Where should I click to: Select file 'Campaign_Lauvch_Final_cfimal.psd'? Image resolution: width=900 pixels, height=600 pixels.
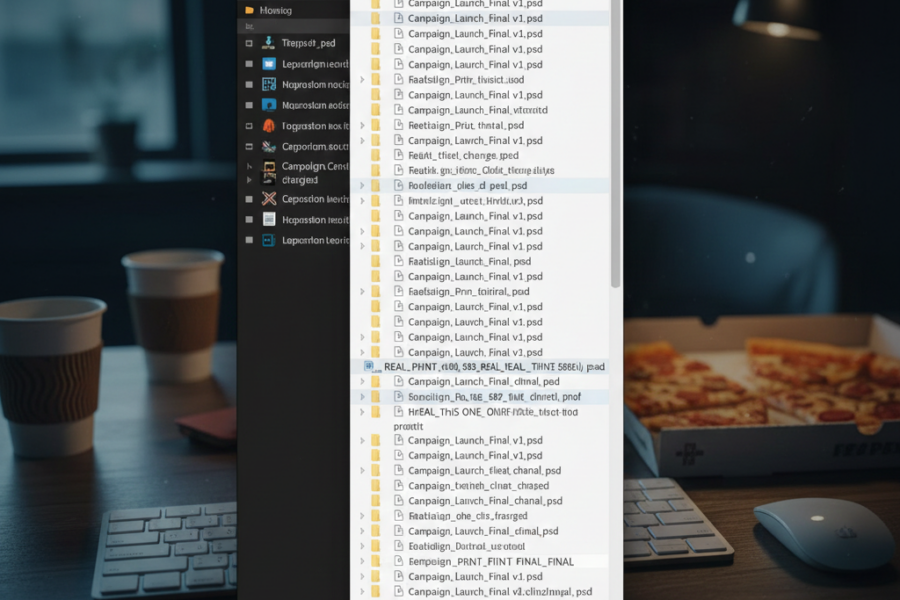tap(483, 531)
